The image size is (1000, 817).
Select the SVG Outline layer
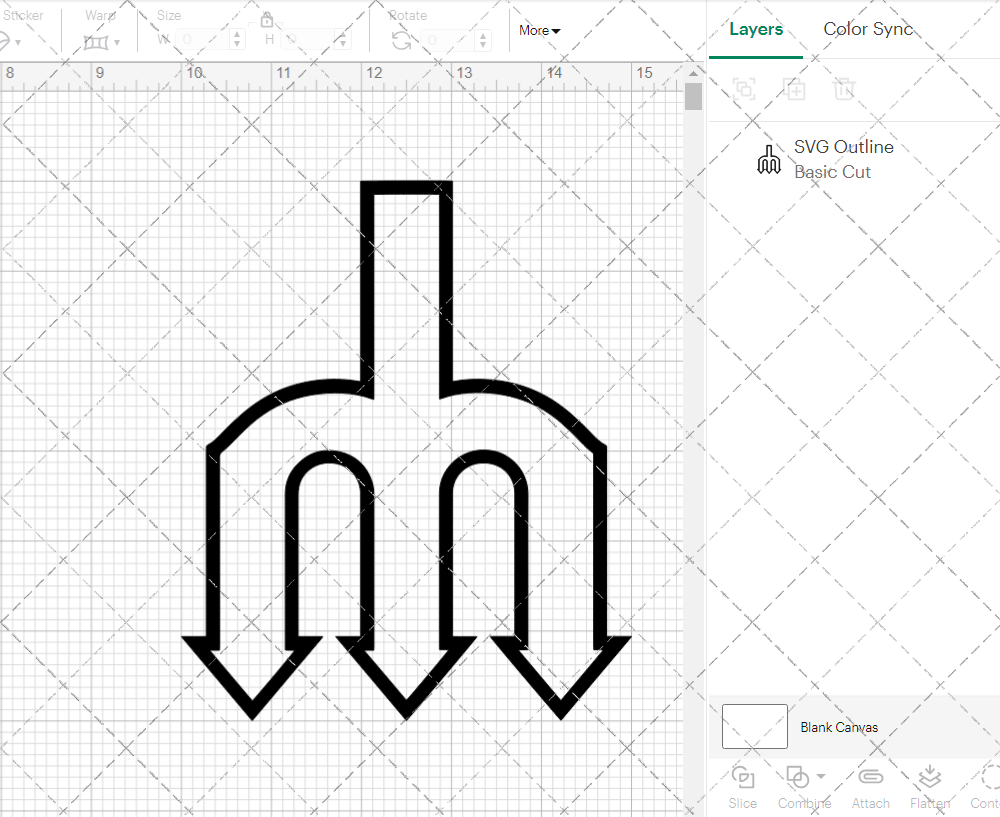843,159
